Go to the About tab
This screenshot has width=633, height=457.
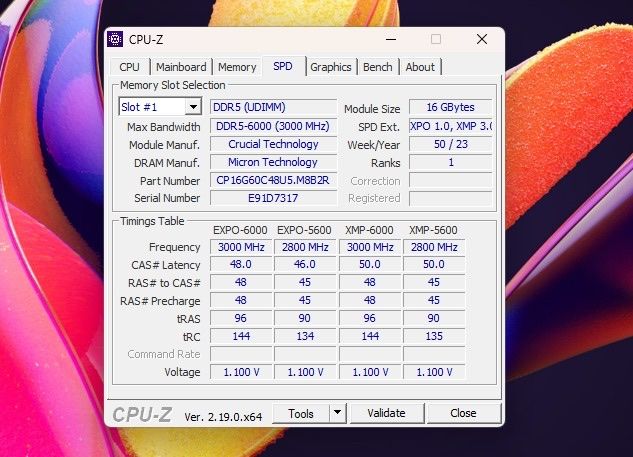tap(420, 67)
